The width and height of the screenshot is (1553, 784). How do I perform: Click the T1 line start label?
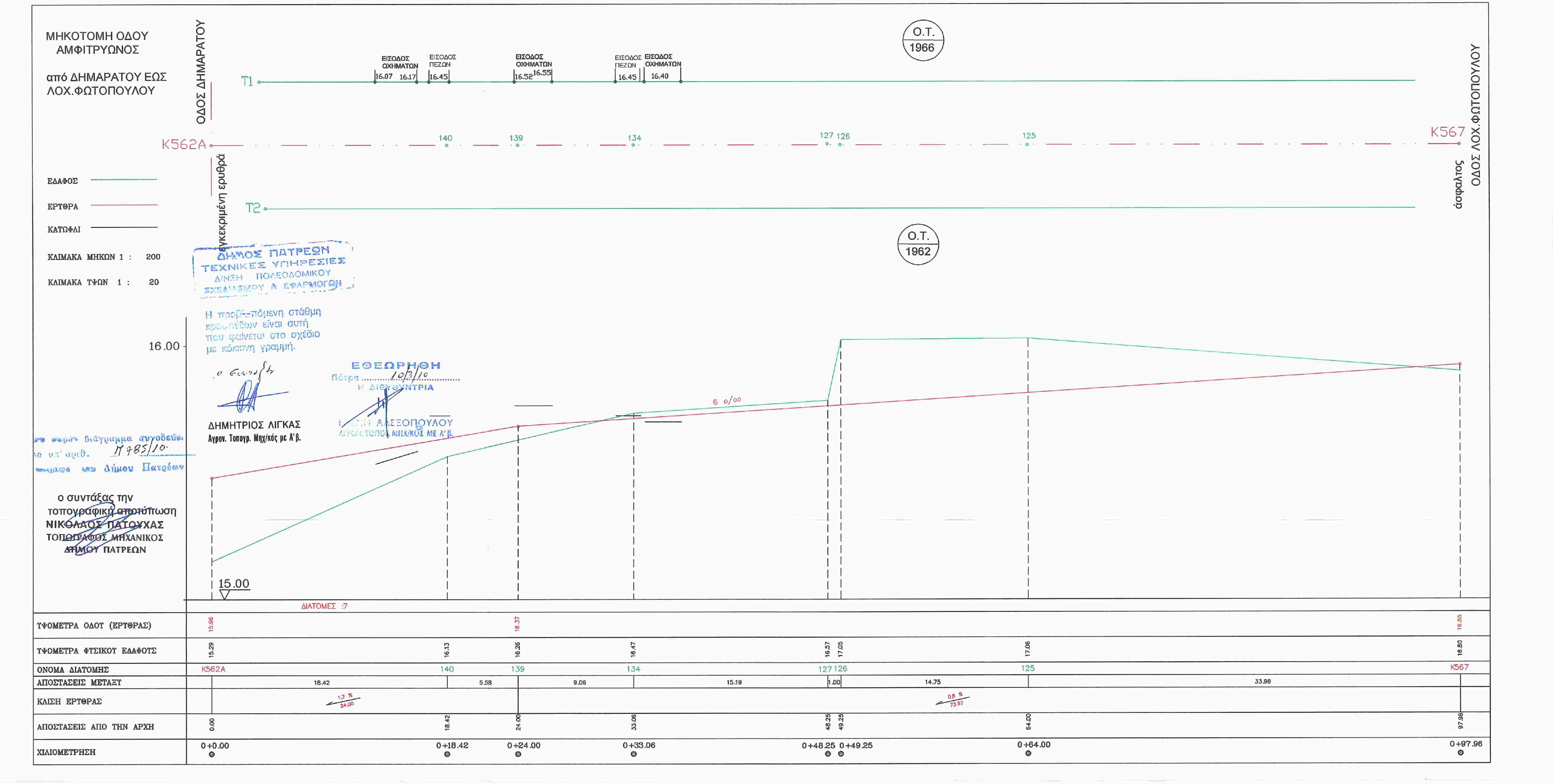pyautogui.click(x=247, y=81)
